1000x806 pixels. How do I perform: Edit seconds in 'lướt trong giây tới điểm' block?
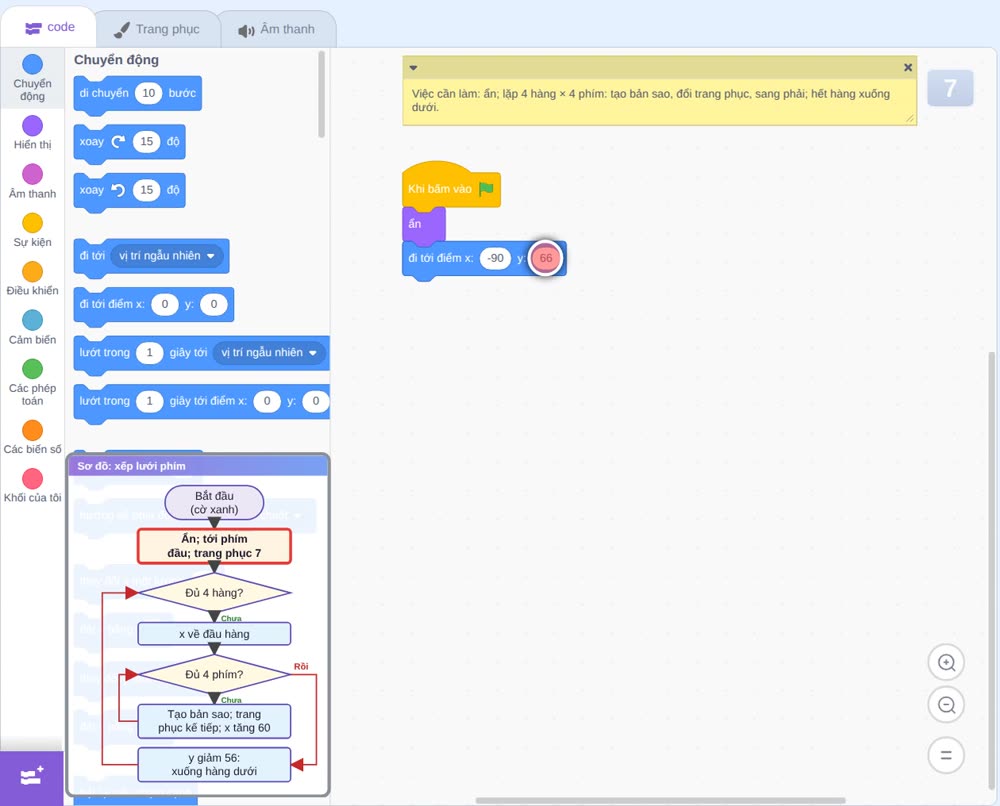point(149,401)
